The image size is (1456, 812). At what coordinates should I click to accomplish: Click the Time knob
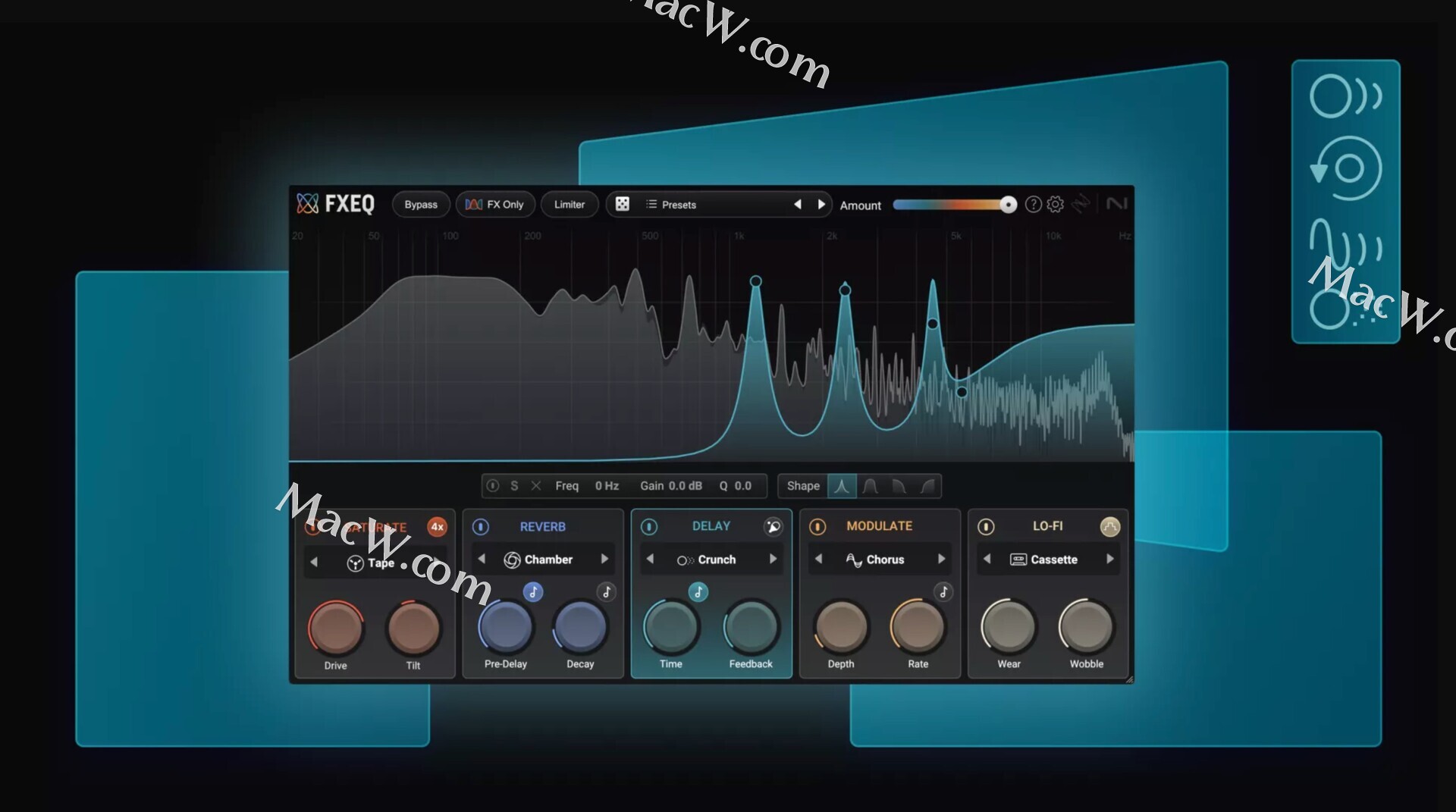671,626
